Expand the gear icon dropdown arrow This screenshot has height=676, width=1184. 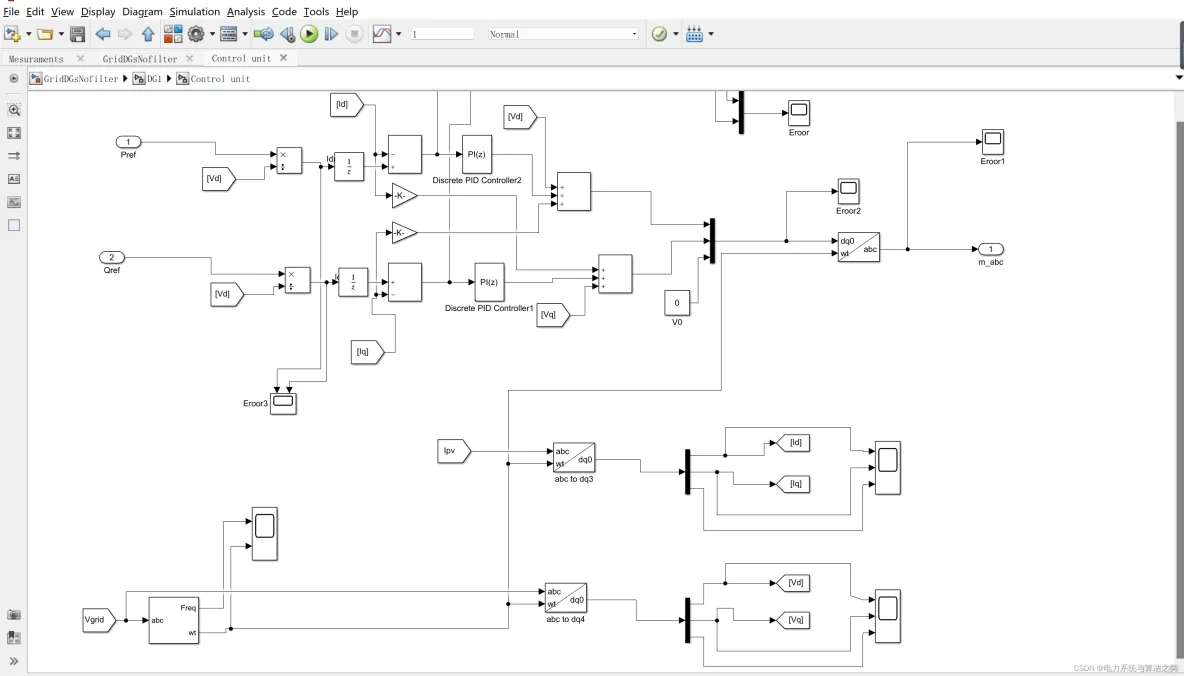pos(212,34)
